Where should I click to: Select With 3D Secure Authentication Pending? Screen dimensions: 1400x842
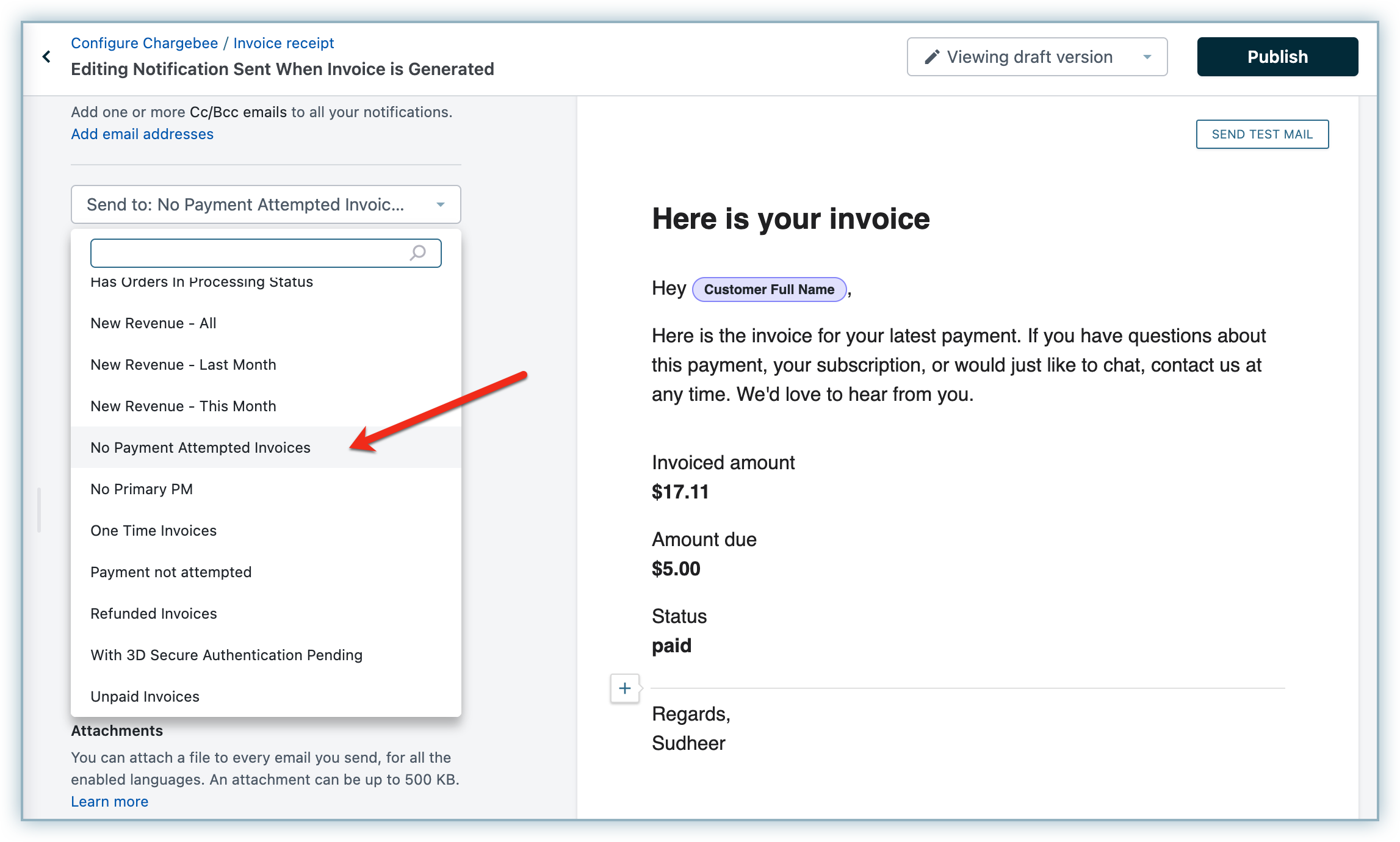226,655
